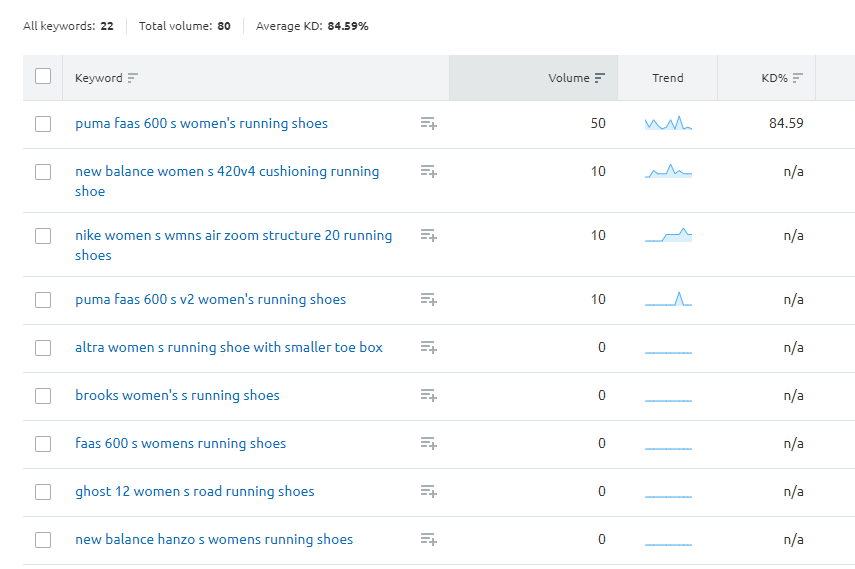Viewport: 855px width, 569px height.
Task: Click the Trend column header
Action: pyautogui.click(x=667, y=78)
